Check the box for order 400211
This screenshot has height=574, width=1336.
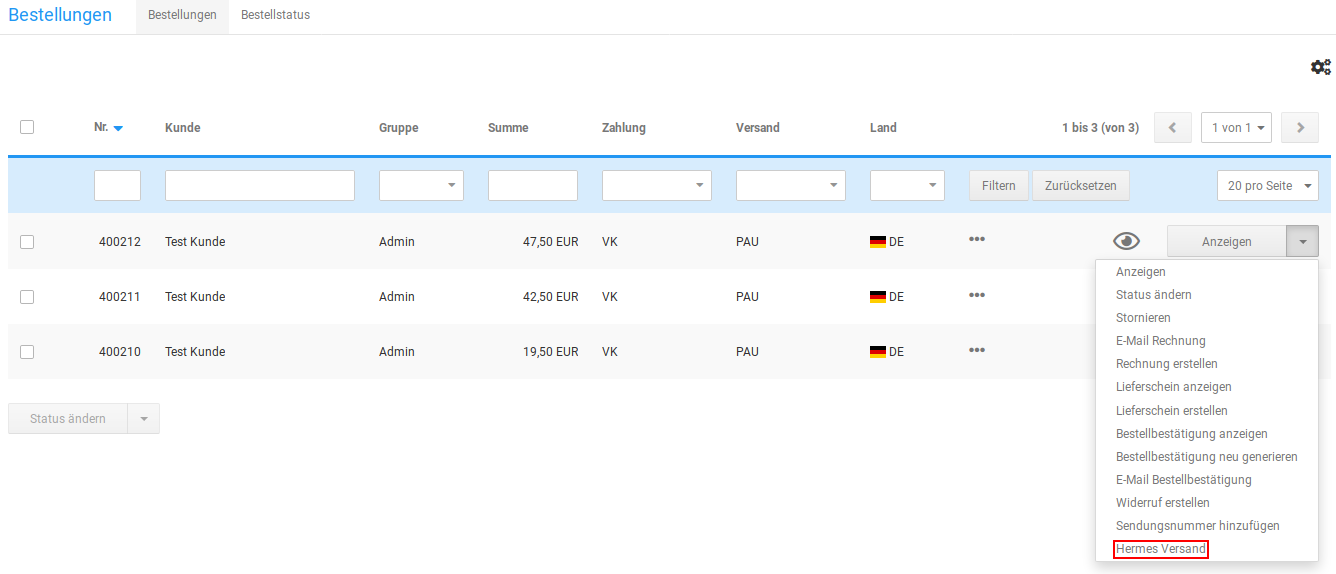27,297
